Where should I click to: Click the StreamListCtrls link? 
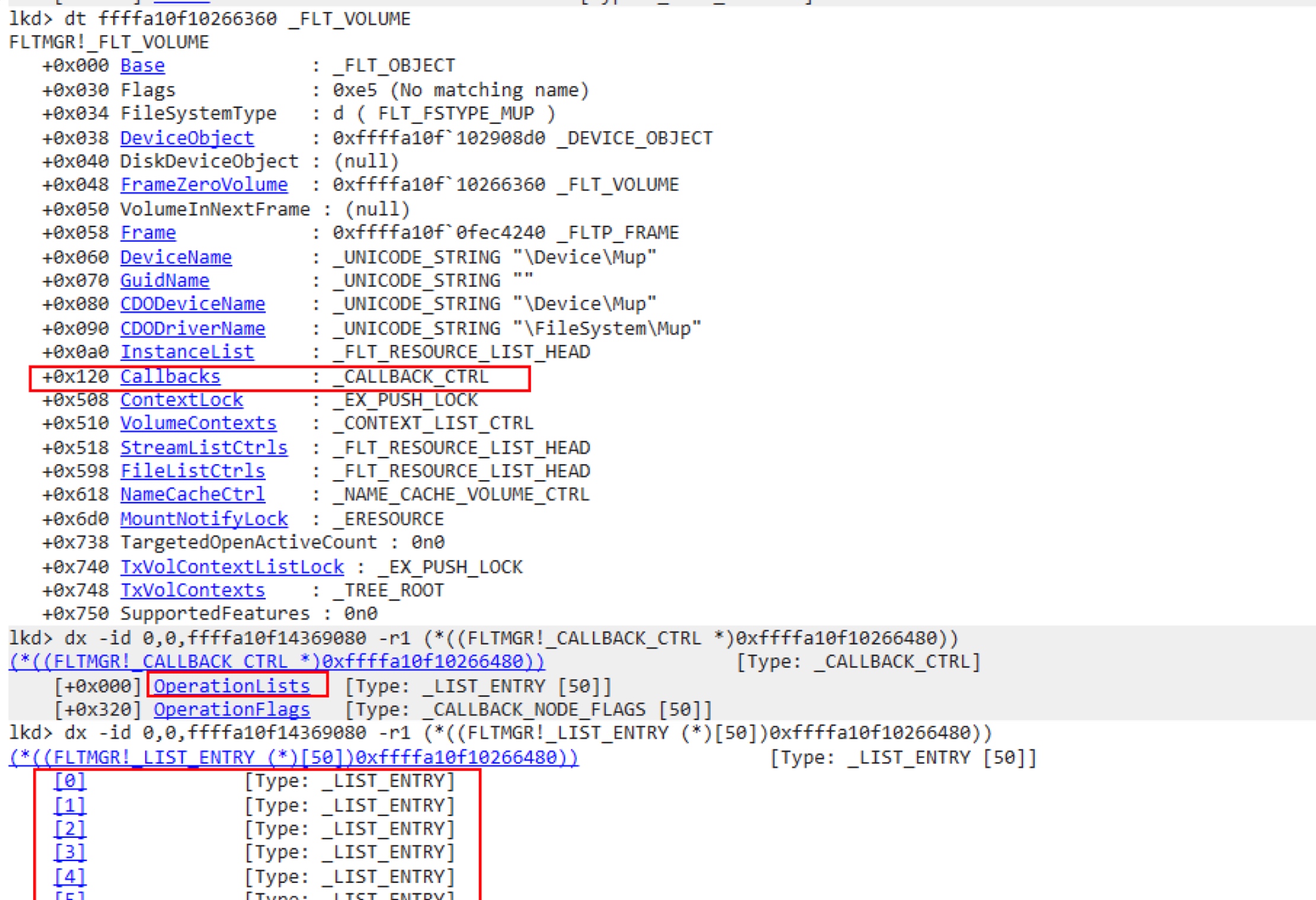[x=204, y=447]
